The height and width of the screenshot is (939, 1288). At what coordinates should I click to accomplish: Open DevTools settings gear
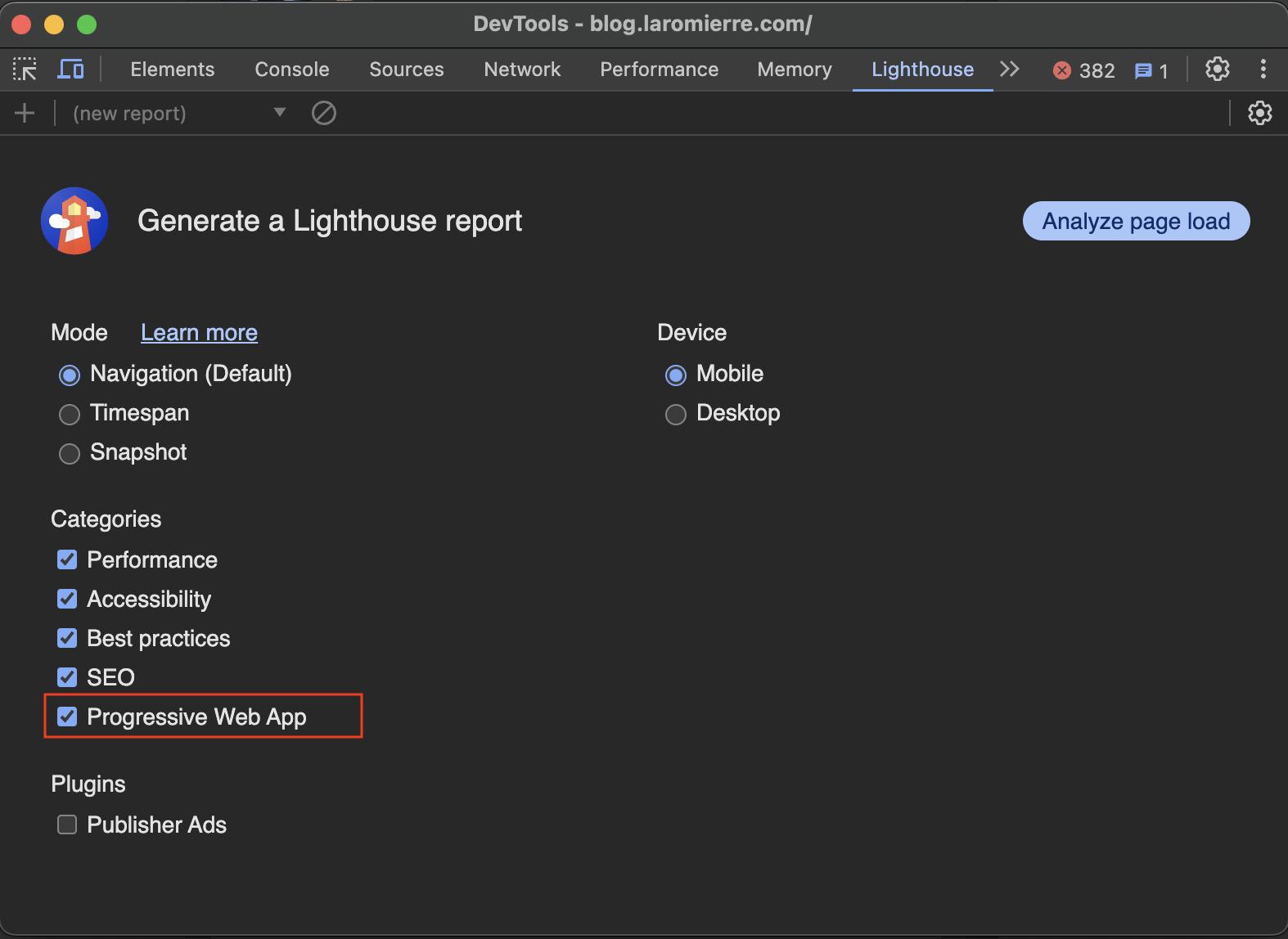pyautogui.click(x=1218, y=70)
